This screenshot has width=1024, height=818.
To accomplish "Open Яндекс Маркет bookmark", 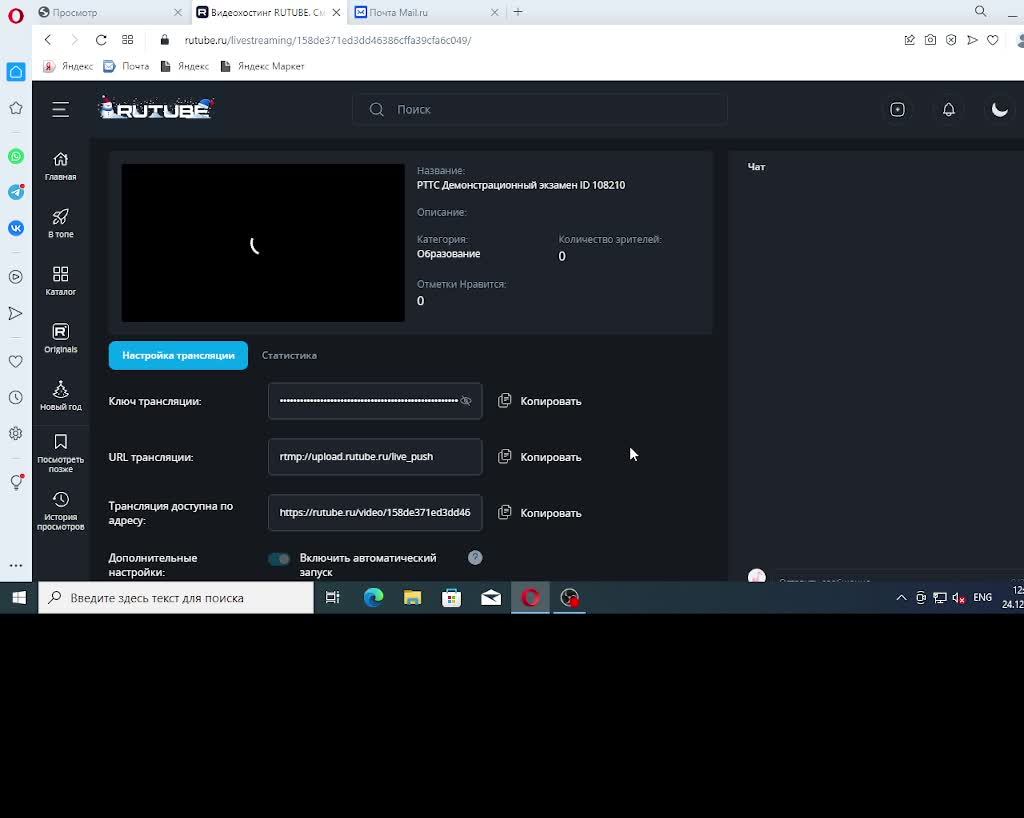I will (263, 66).
